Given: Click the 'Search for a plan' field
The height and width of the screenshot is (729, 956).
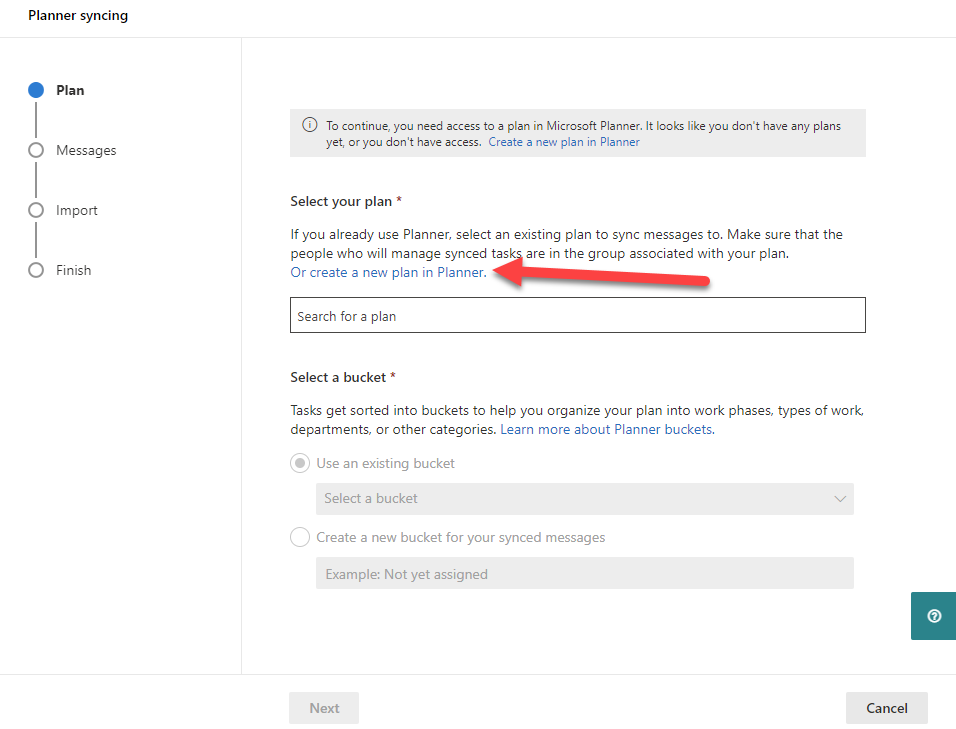Looking at the screenshot, I should click(x=577, y=315).
